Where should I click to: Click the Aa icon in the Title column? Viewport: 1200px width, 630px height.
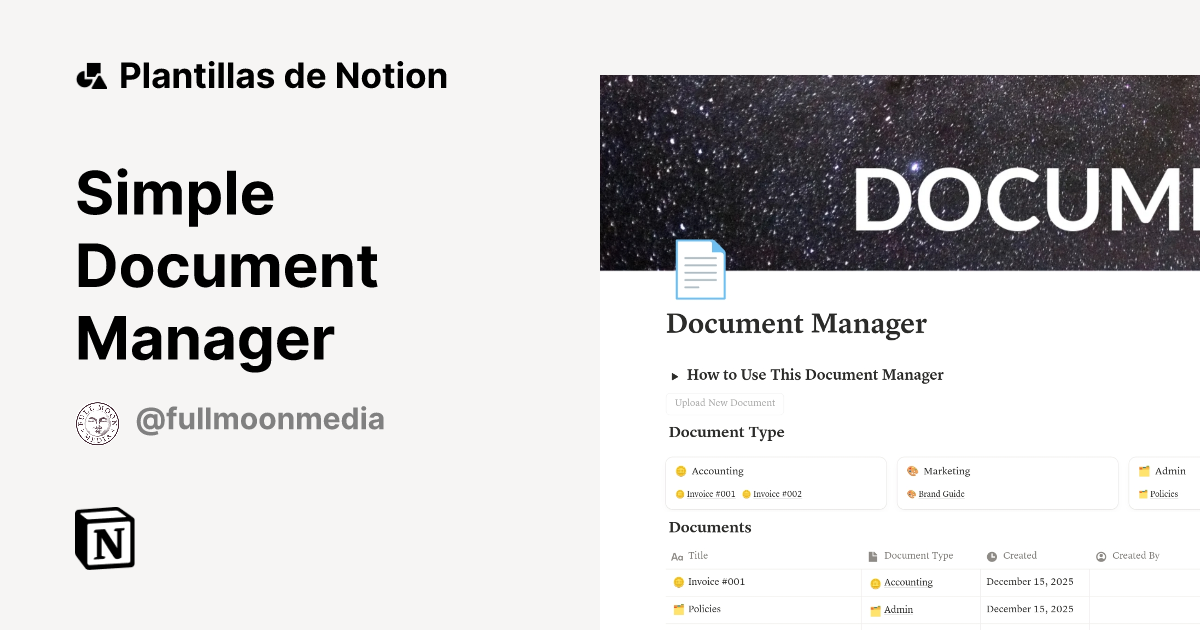675,556
